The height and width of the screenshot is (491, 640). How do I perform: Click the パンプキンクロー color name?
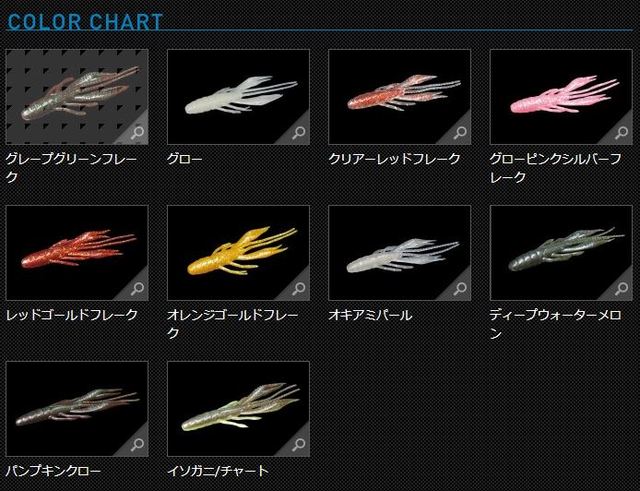click(x=53, y=471)
